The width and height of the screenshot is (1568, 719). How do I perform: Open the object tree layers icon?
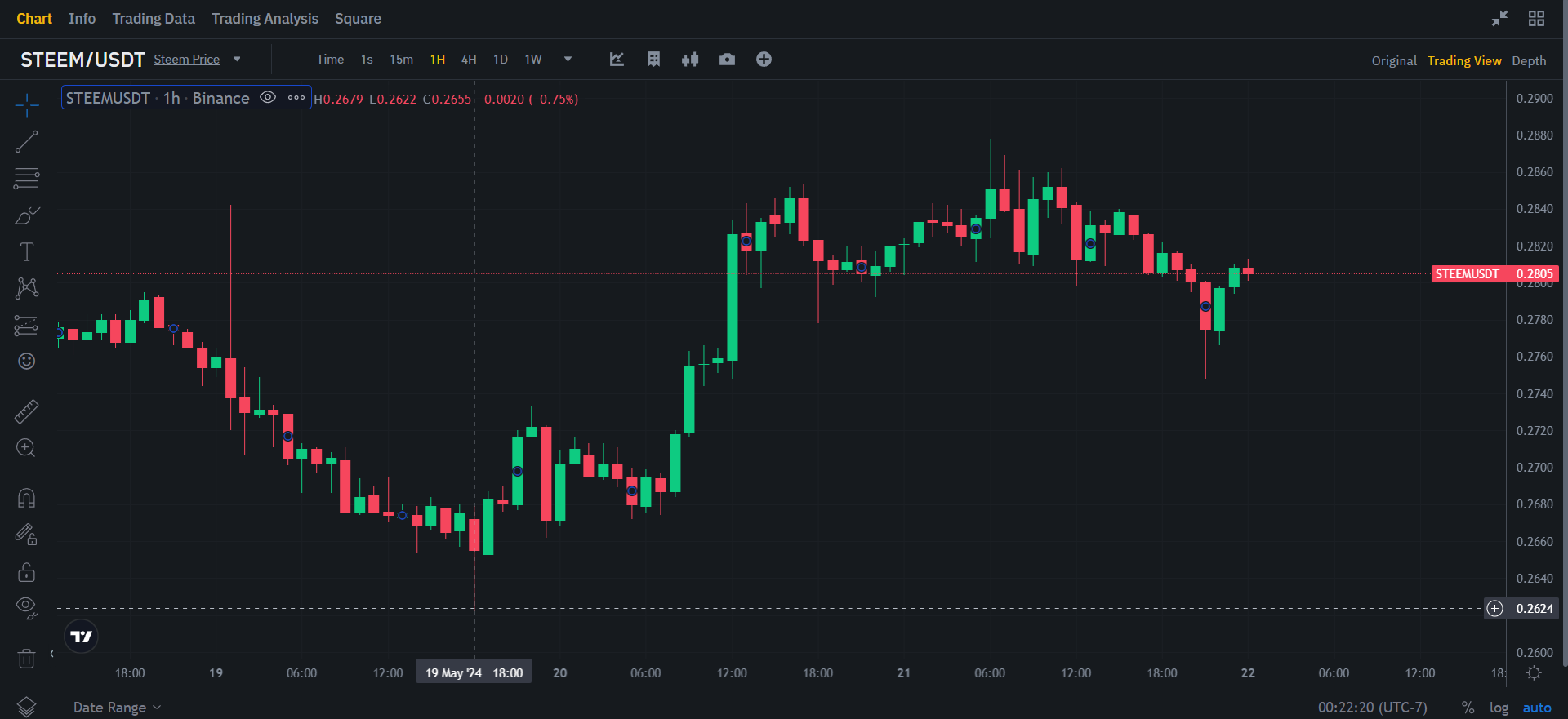[x=26, y=707]
